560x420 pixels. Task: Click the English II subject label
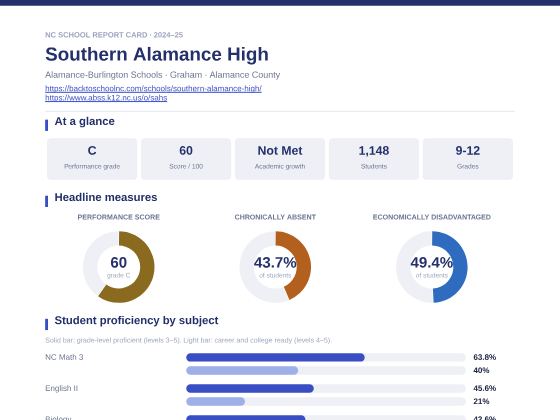tap(61, 388)
